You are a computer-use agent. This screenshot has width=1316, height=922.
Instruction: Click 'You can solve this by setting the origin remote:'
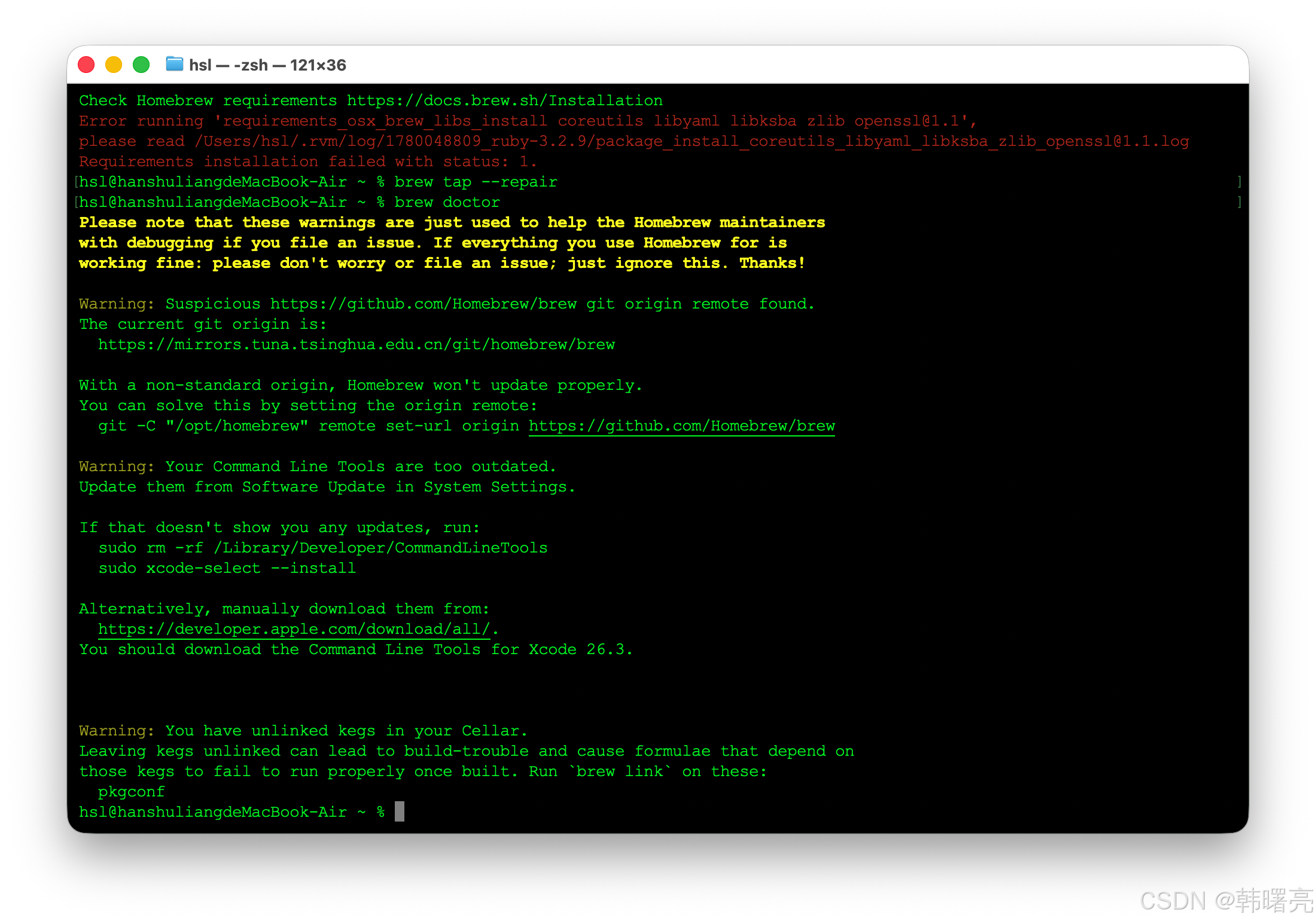(308, 405)
